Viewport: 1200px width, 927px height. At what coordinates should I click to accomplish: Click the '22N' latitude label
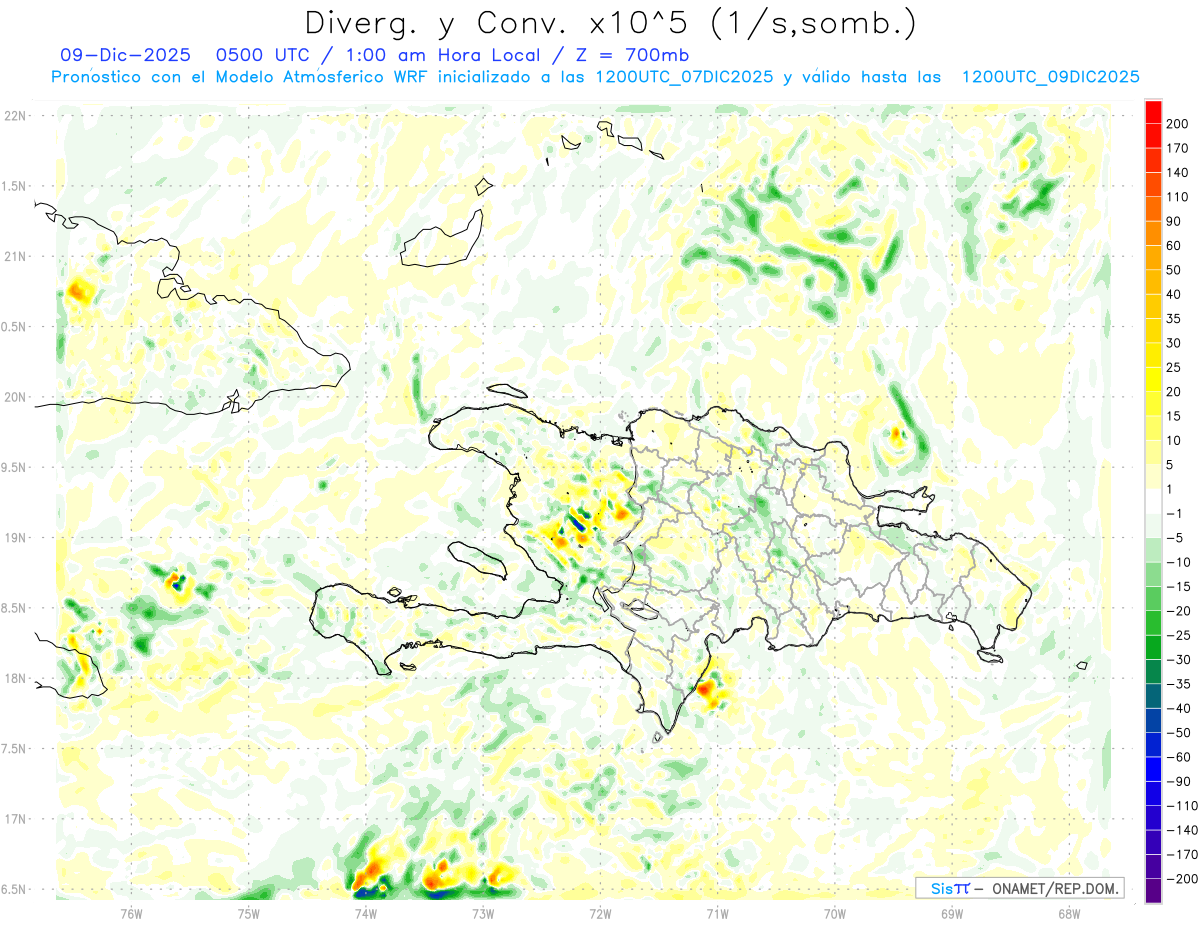coord(15,116)
